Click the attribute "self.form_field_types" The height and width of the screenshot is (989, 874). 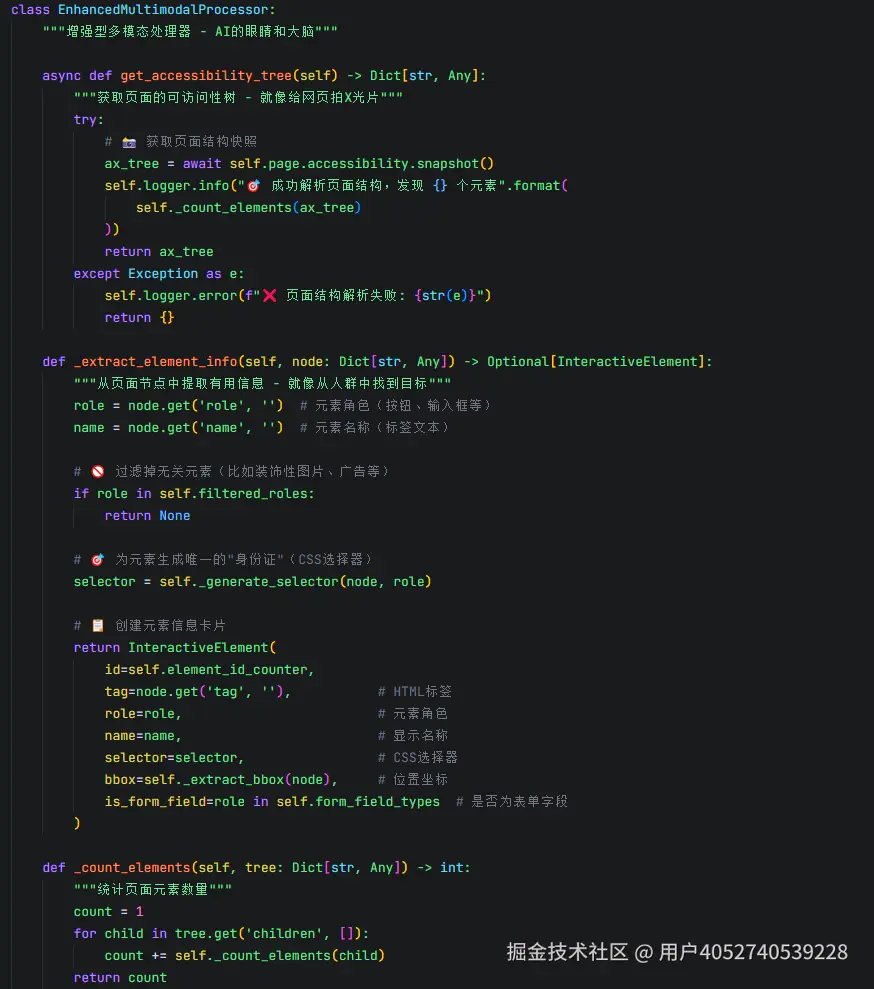coord(358,802)
